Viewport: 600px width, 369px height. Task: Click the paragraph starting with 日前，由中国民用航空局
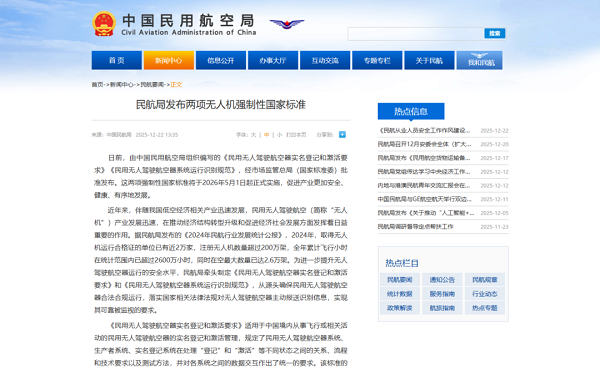point(221,176)
